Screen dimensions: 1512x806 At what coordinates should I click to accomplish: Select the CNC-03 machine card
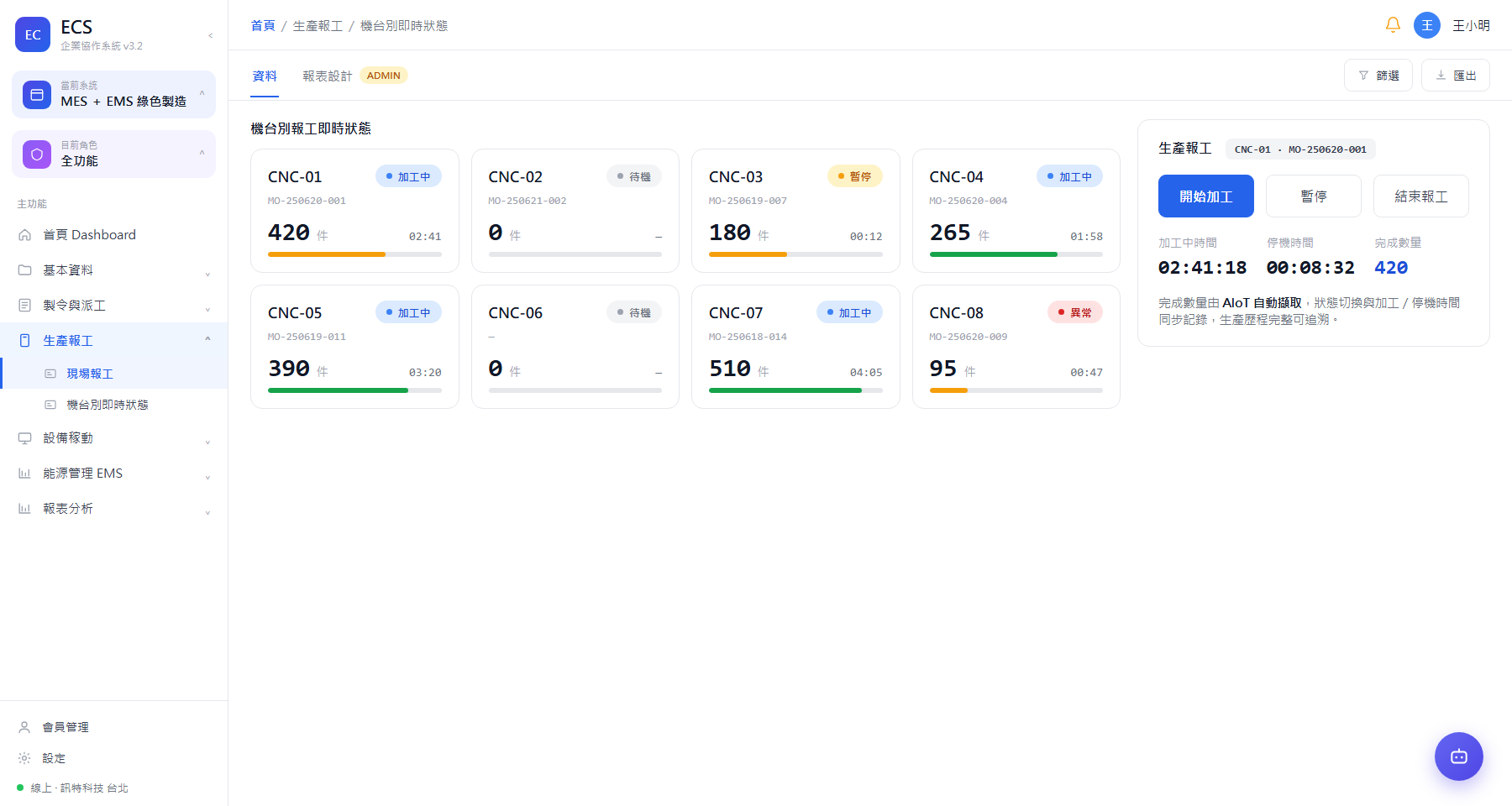(x=795, y=211)
